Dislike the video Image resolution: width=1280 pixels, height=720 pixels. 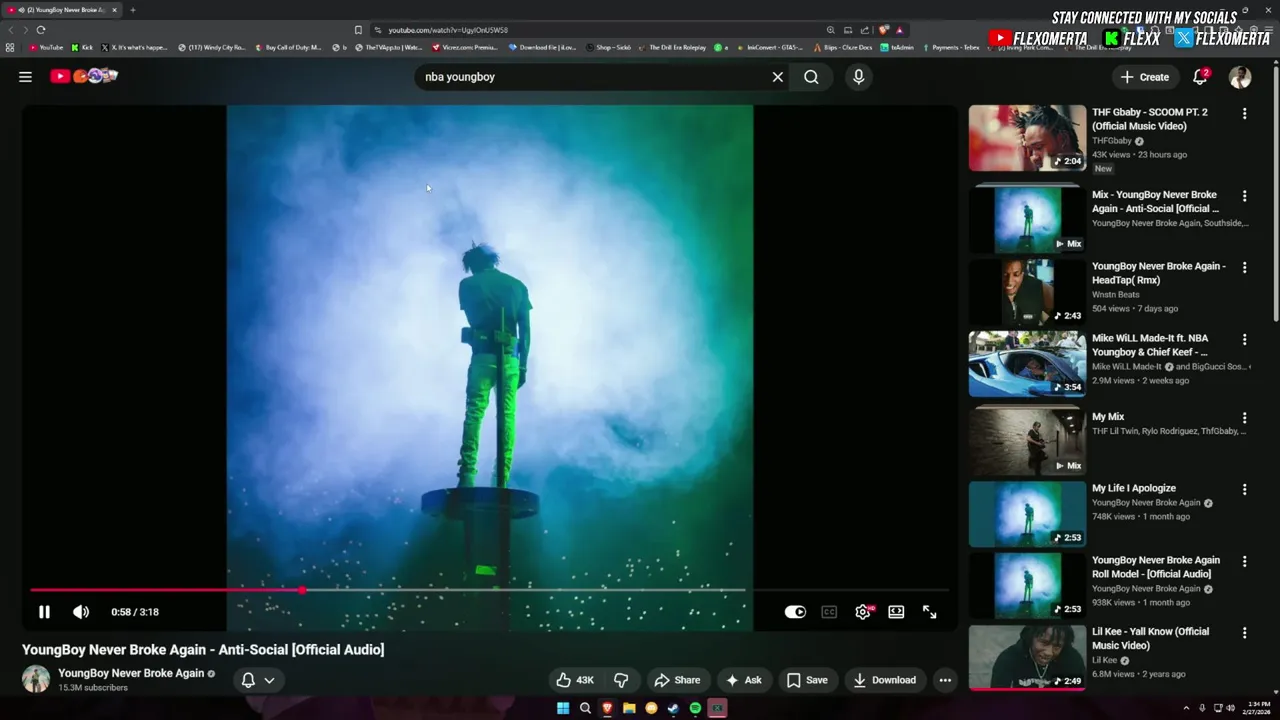(x=621, y=680)
